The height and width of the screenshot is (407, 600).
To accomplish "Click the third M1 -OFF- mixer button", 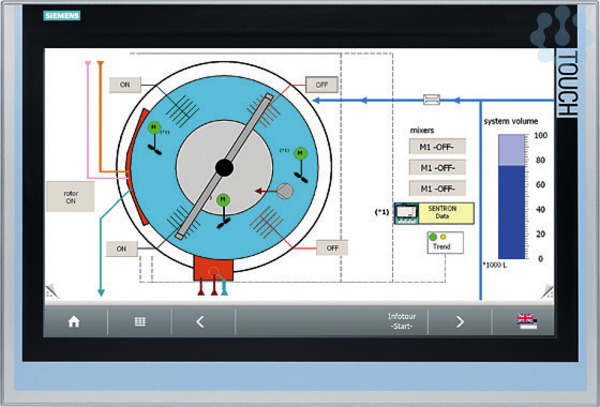I will point(437,188).
